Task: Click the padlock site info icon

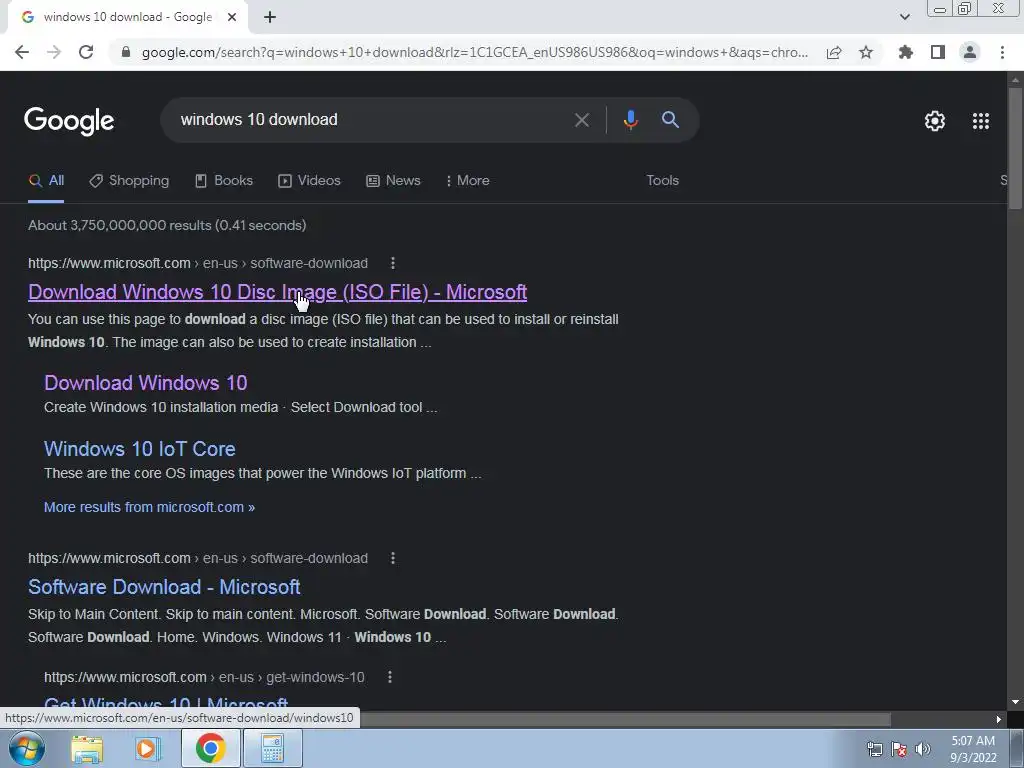Action: (x=125, y=52)
